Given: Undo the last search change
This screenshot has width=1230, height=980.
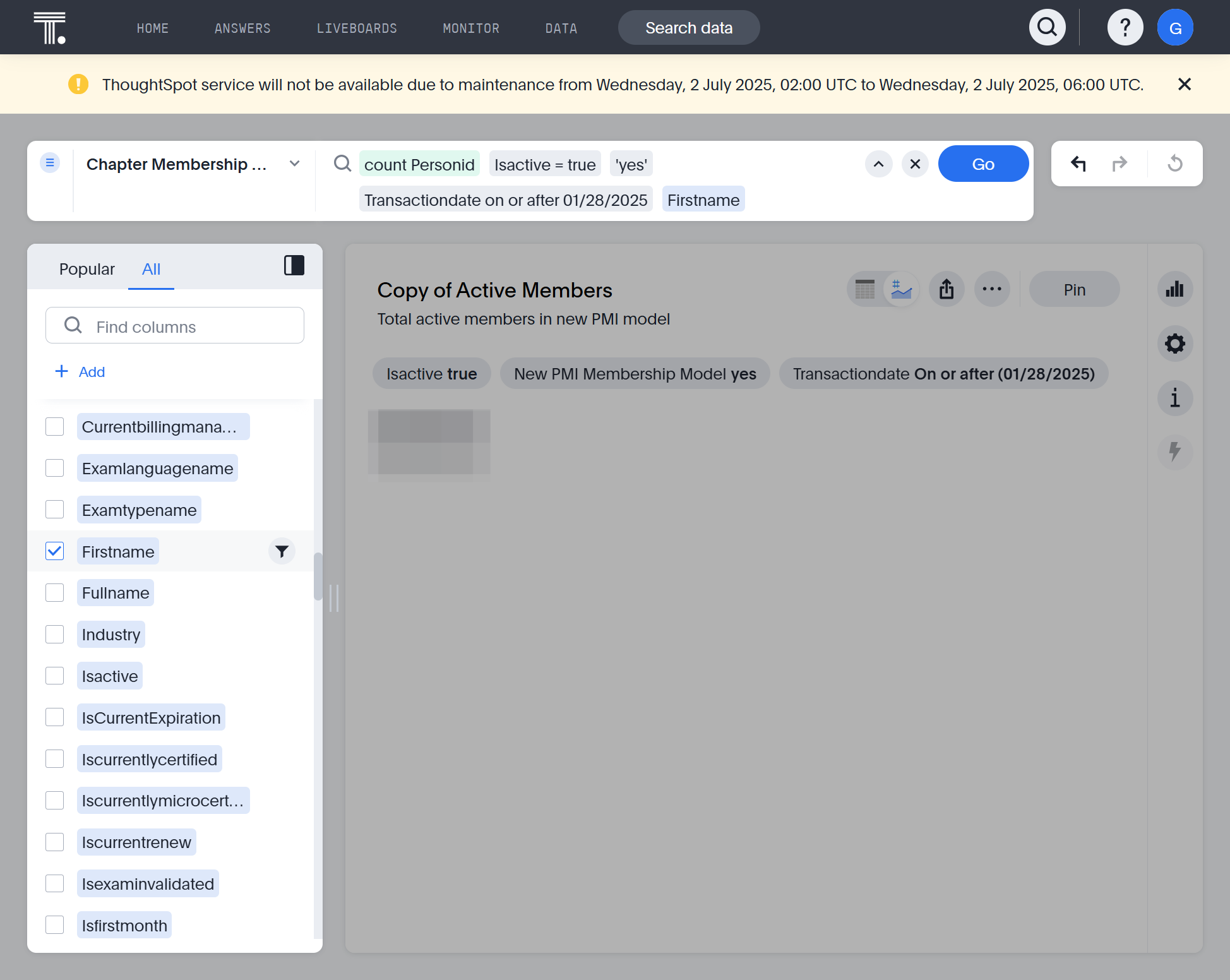Looking at the screenshot, I should 1078,164.
